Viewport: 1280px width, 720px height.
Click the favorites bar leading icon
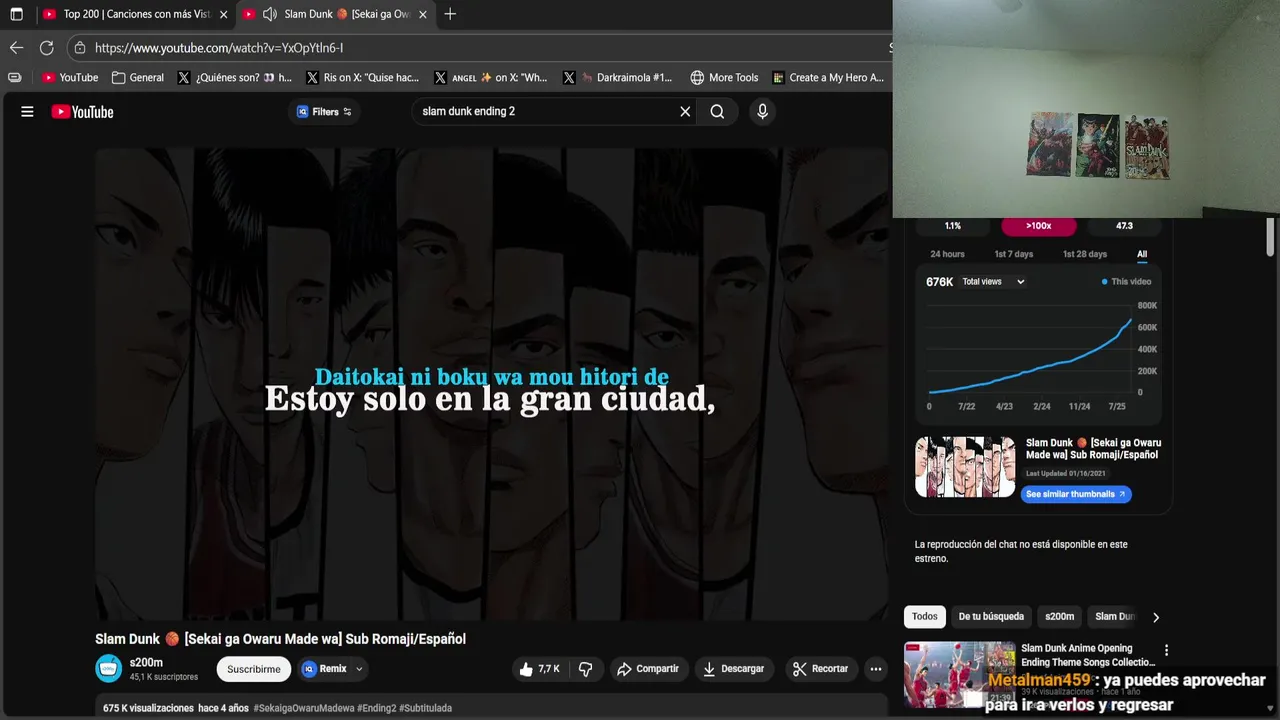pyautogui.click(x=14, y=77)
